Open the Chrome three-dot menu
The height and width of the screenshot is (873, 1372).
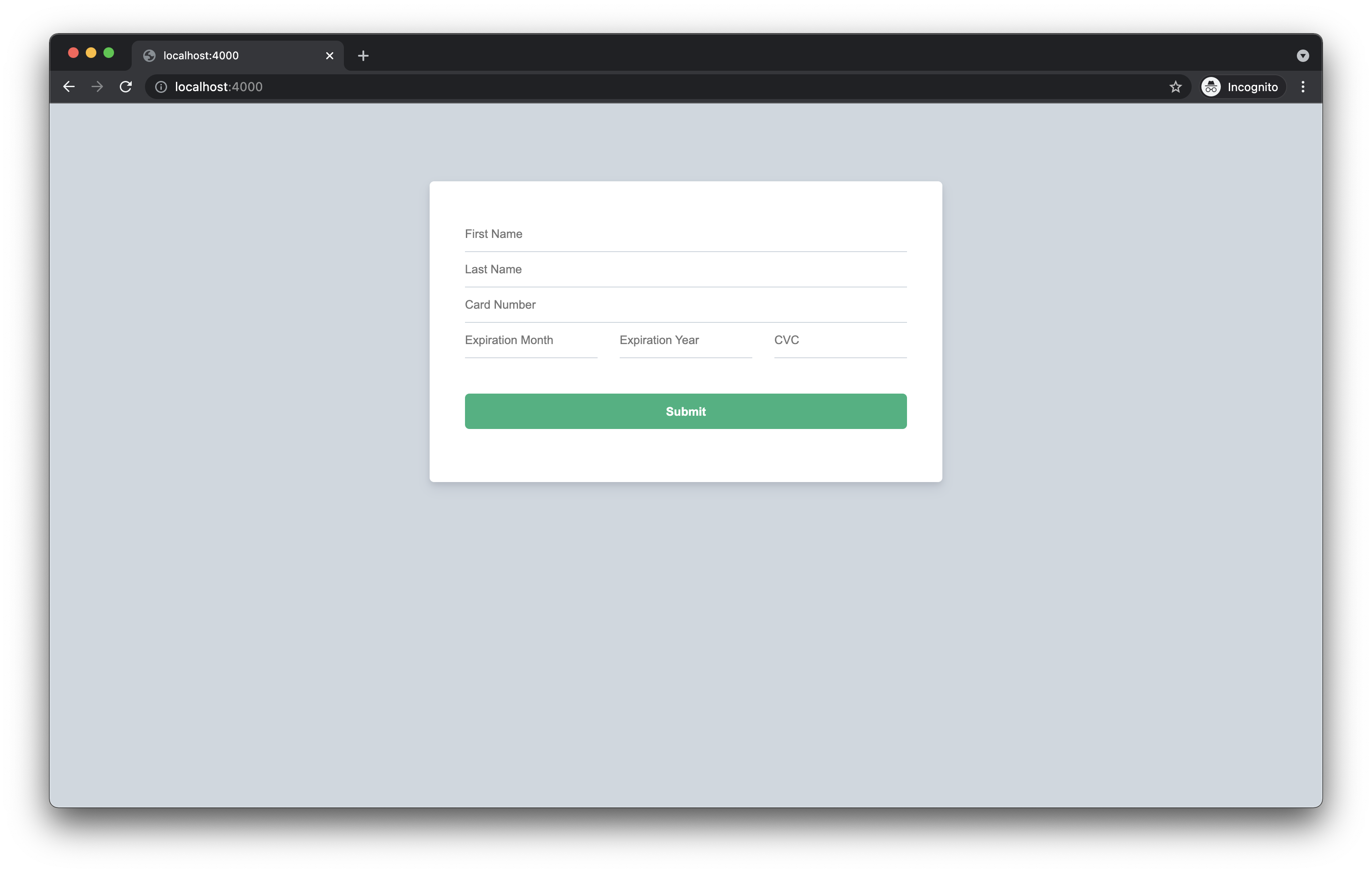[x=1303, y=87]
